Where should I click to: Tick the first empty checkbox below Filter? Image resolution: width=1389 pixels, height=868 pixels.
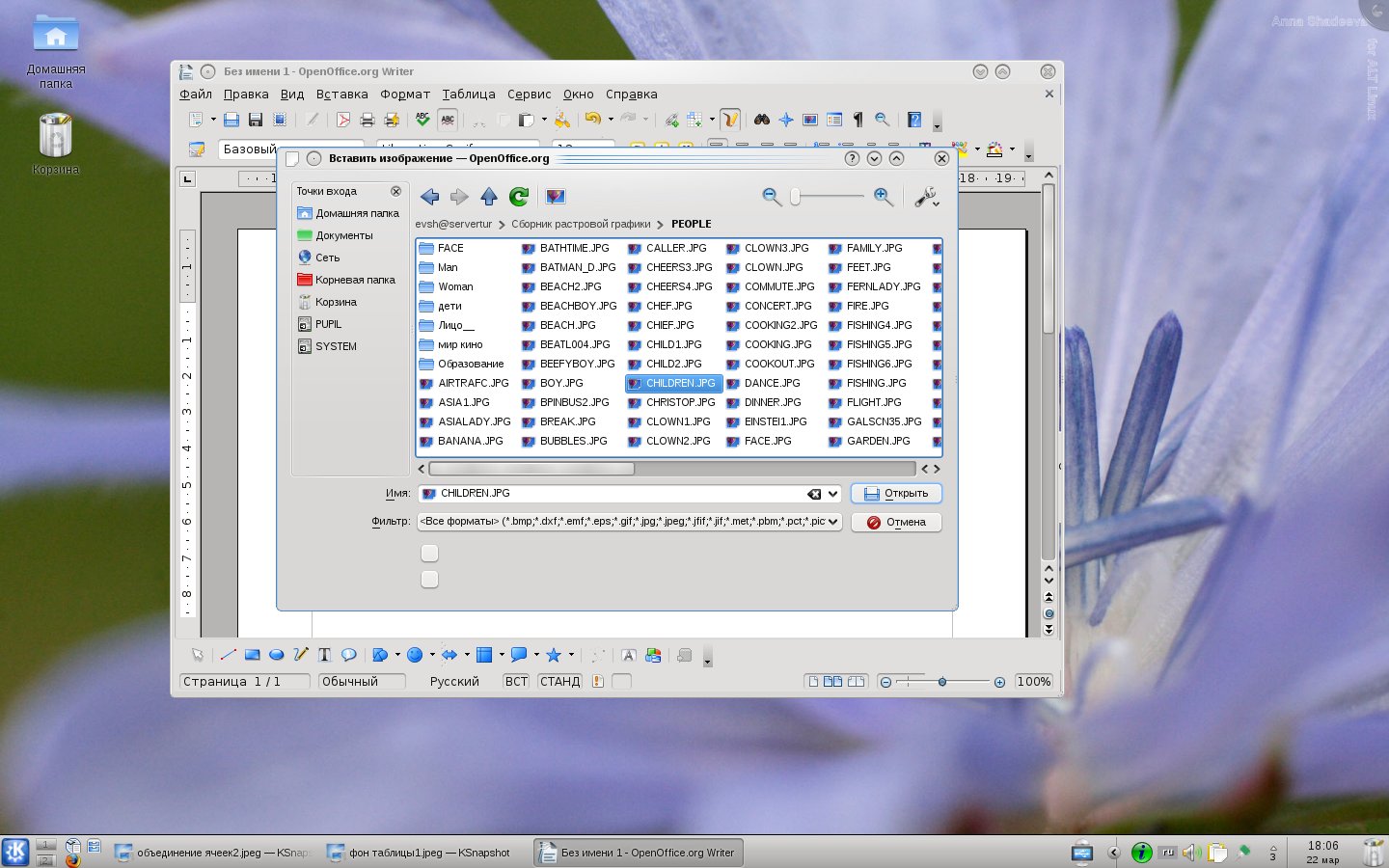[x=430, y=553]
